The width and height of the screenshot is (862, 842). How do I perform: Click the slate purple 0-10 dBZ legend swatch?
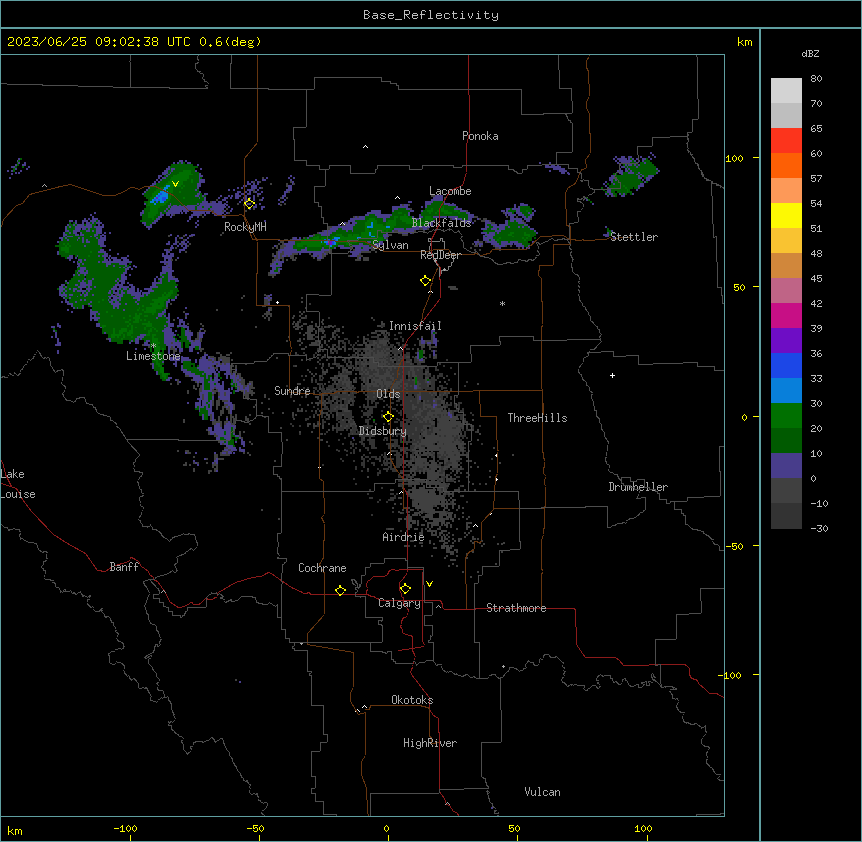pos(786,466)
